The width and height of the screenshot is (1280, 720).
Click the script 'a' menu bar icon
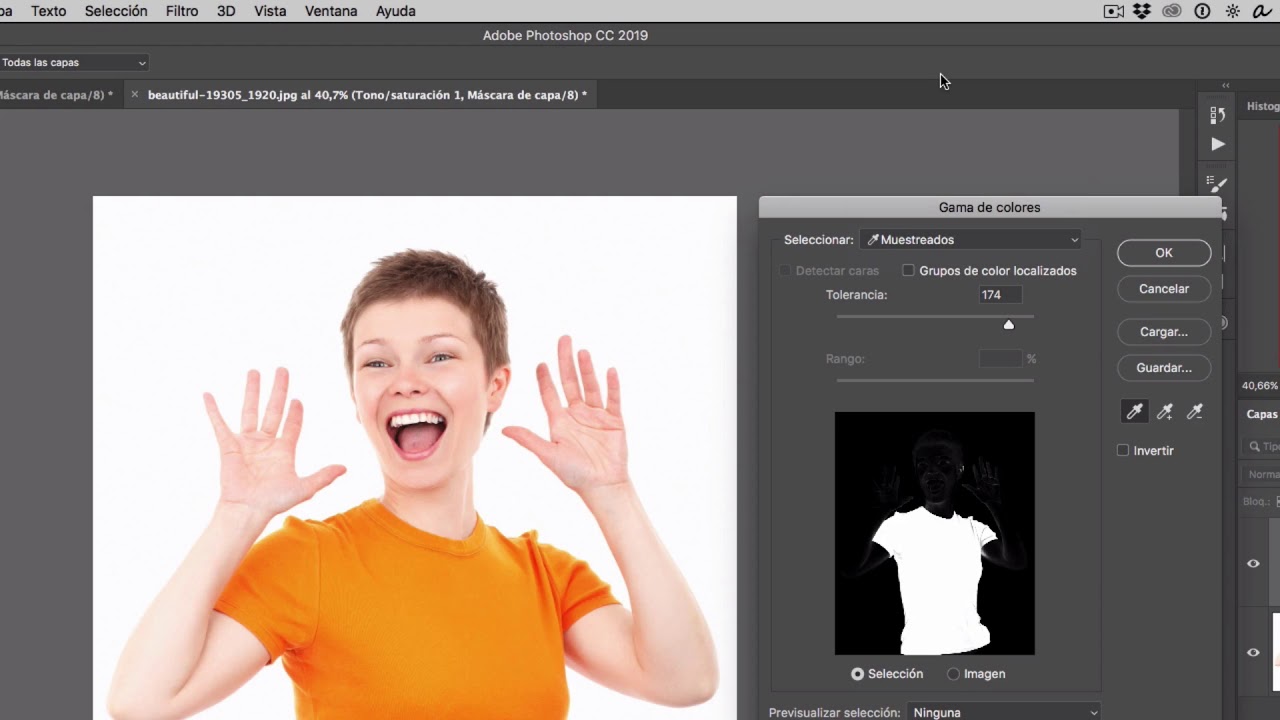coord(1263,11)
